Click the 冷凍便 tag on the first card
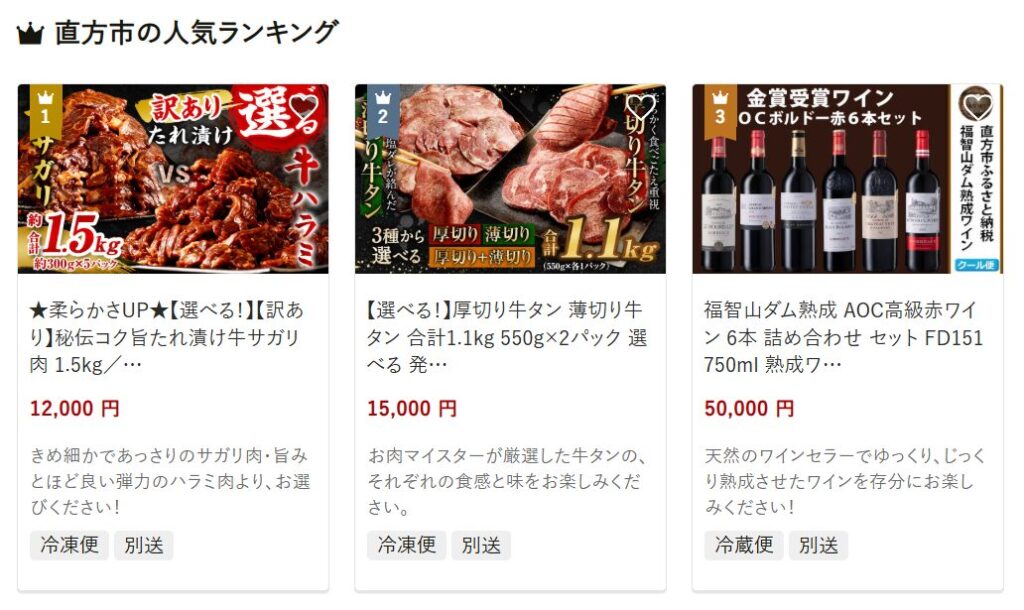The image size is (1024, 610). tap(69, 545)
